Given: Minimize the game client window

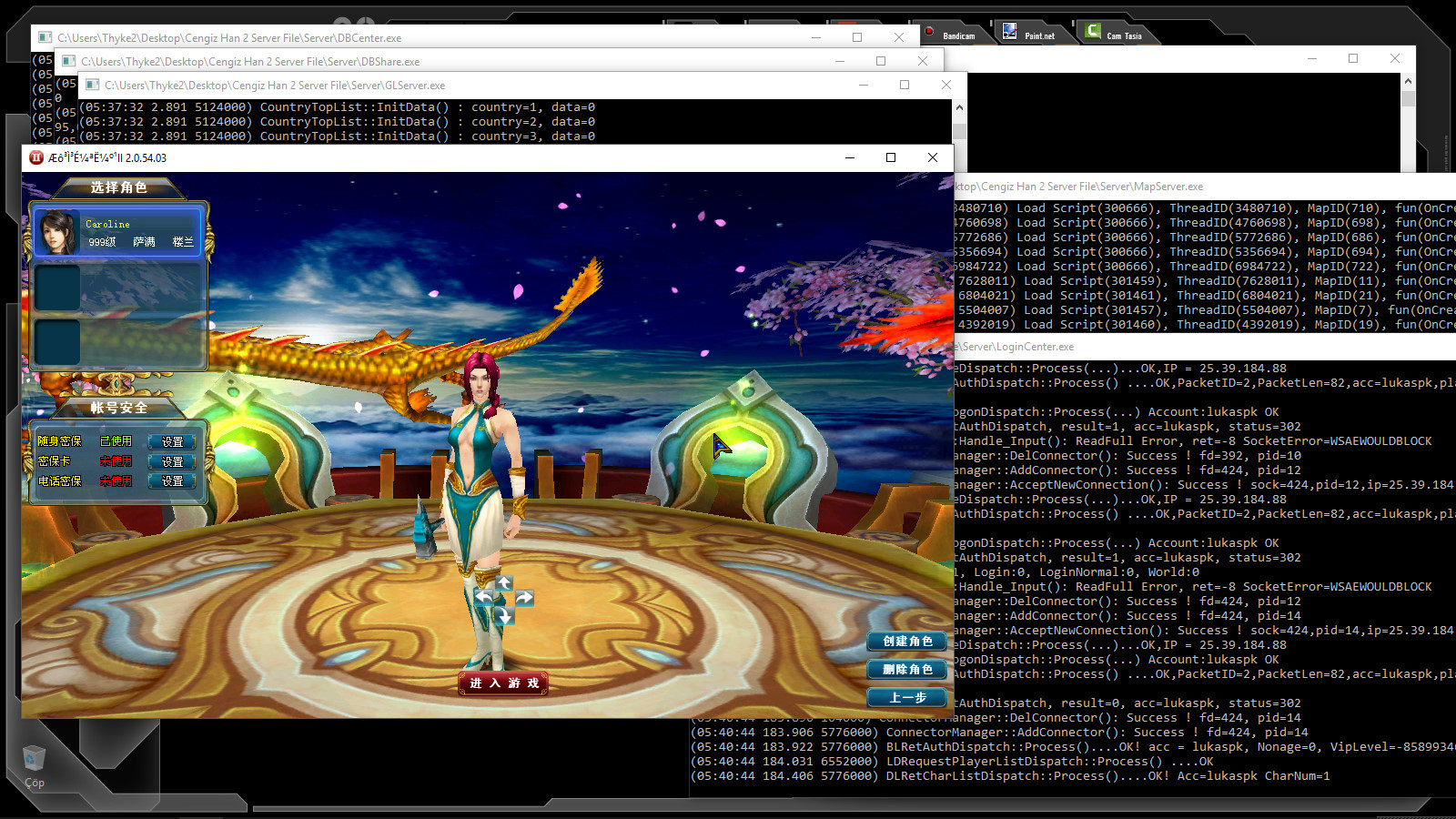Looking at the screenshot, I should click(850, 157).
